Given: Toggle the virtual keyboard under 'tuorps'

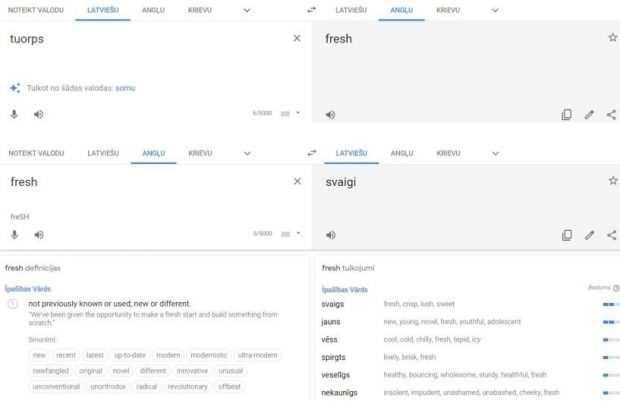Looking at the screenshot, I should pos(283,114).
